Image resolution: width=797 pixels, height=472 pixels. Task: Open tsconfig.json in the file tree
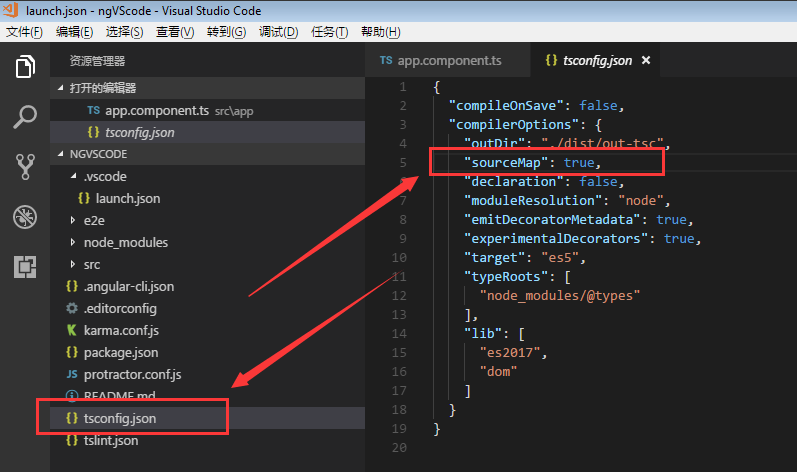click(x=207, y=418)
